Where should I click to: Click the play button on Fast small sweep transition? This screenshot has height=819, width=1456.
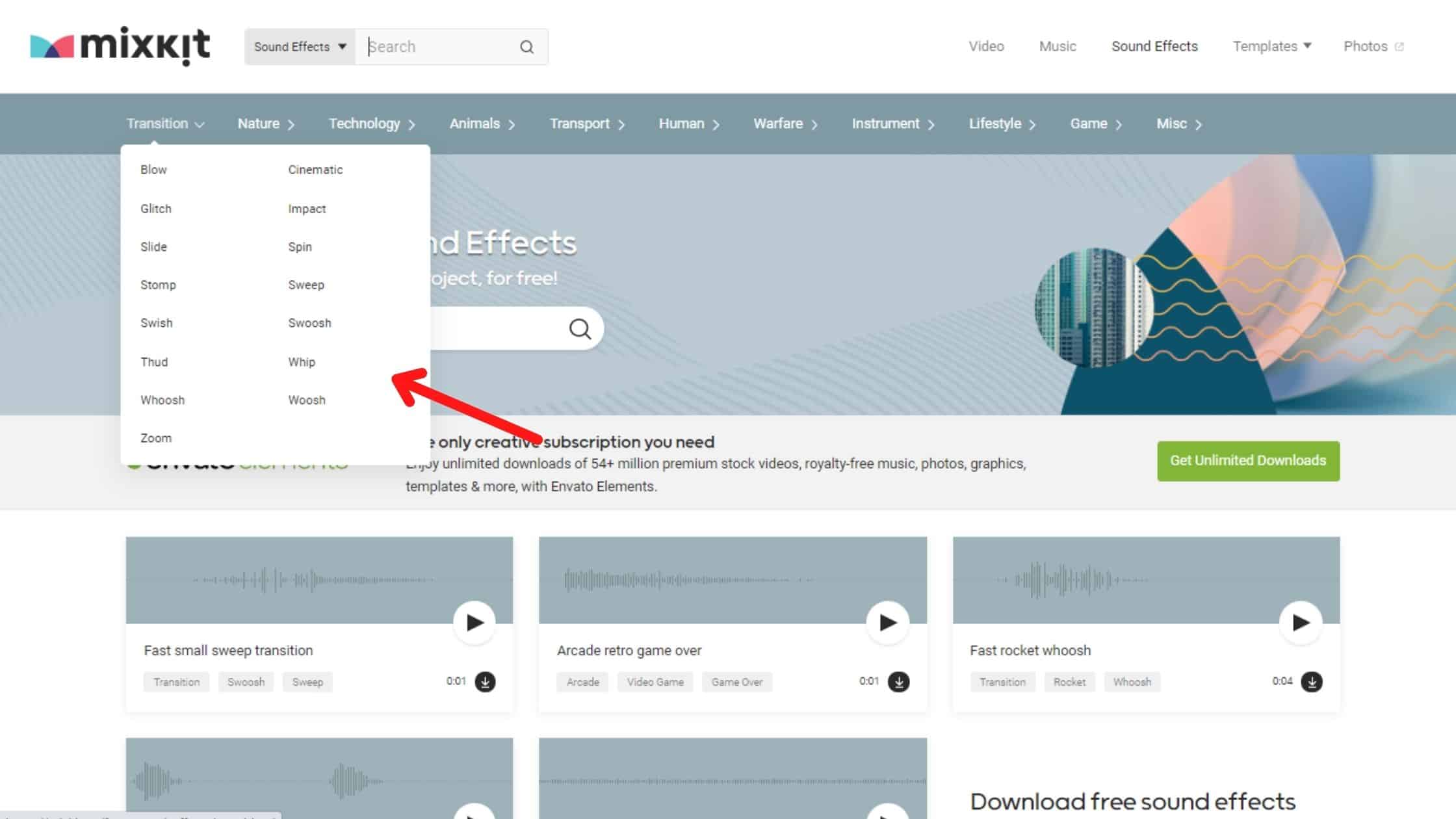click(473, 622)
